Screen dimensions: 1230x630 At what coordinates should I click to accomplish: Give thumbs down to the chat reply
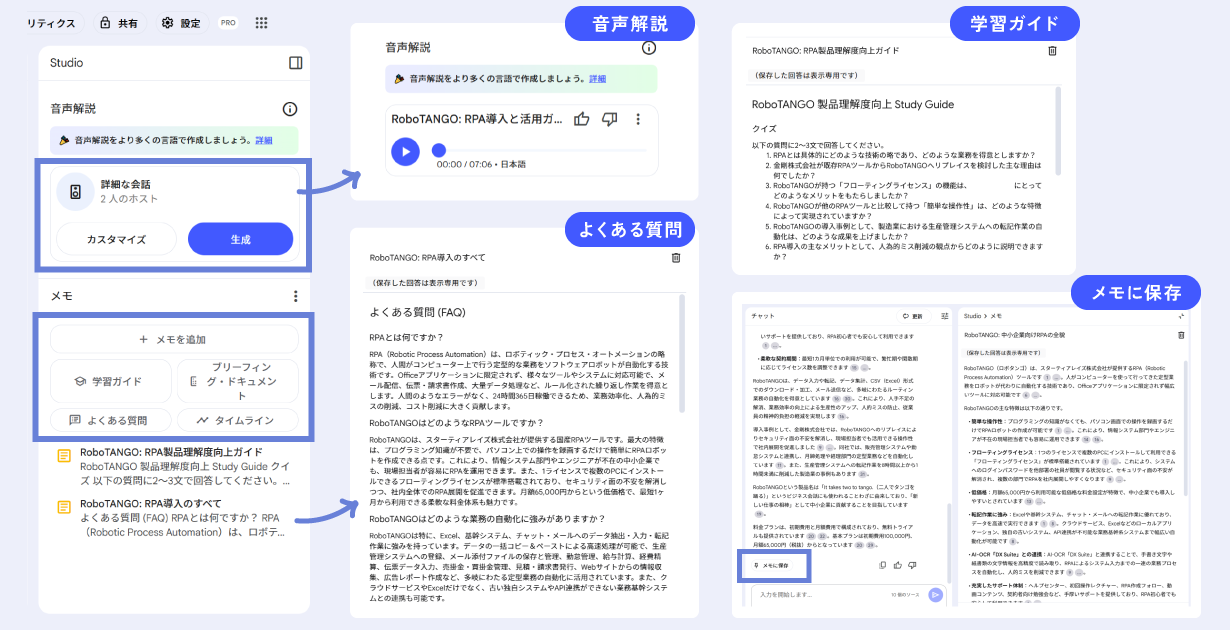click(x=912, y=565)
